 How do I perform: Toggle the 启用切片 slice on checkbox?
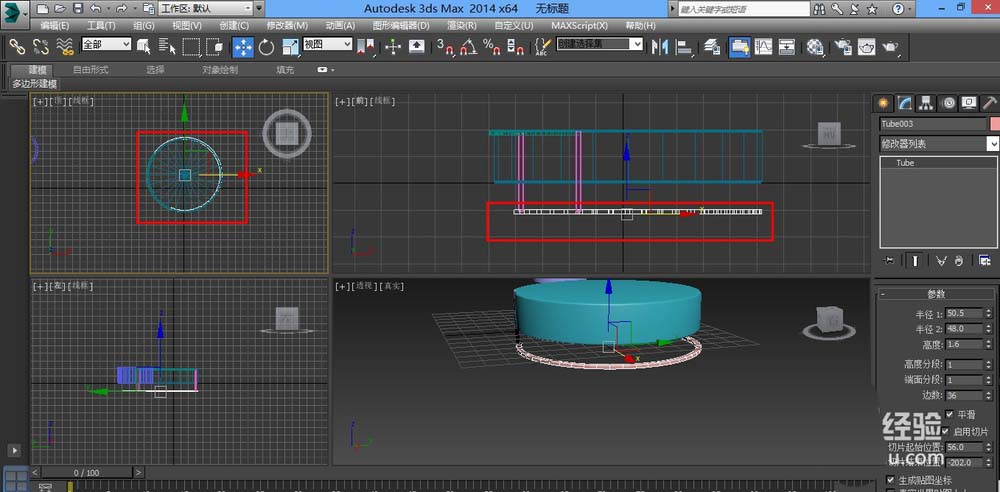tap(946, 431)
